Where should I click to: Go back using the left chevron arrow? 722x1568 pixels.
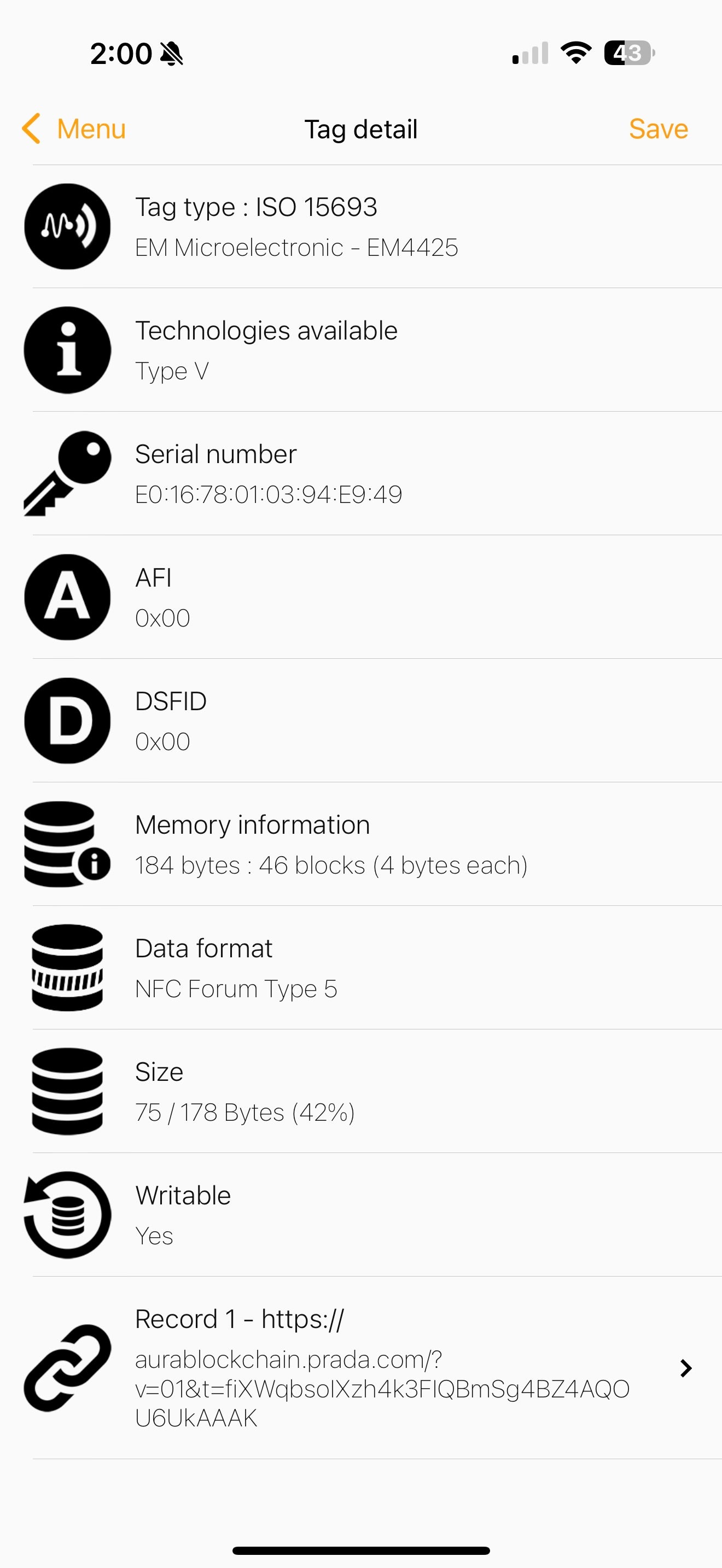click(31, 128)
